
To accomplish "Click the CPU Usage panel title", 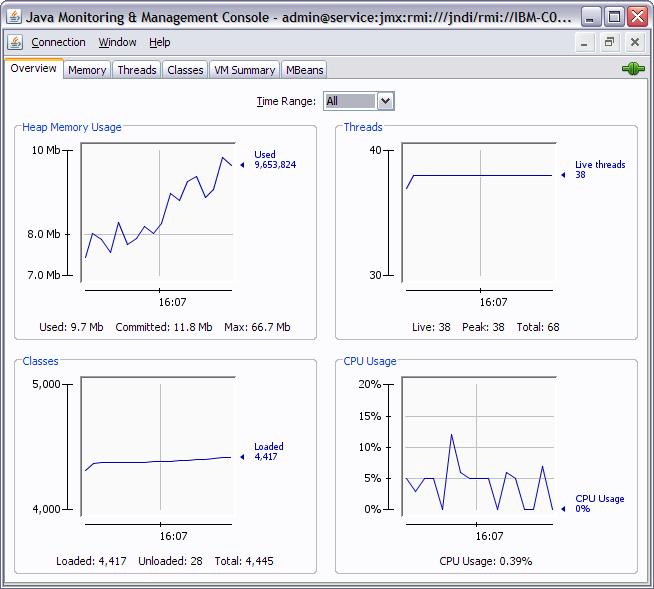I will [370, 361].
